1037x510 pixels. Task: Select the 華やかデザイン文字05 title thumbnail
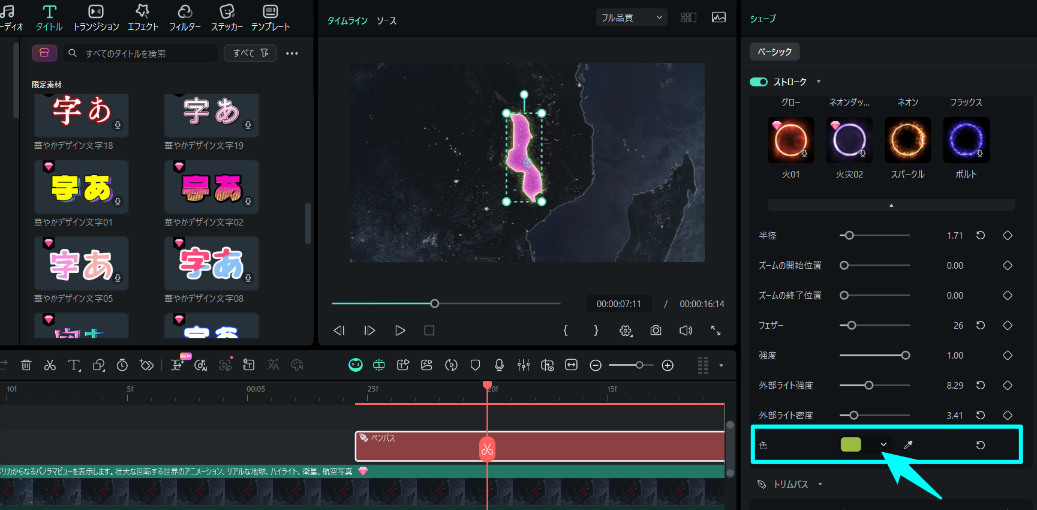81,263
